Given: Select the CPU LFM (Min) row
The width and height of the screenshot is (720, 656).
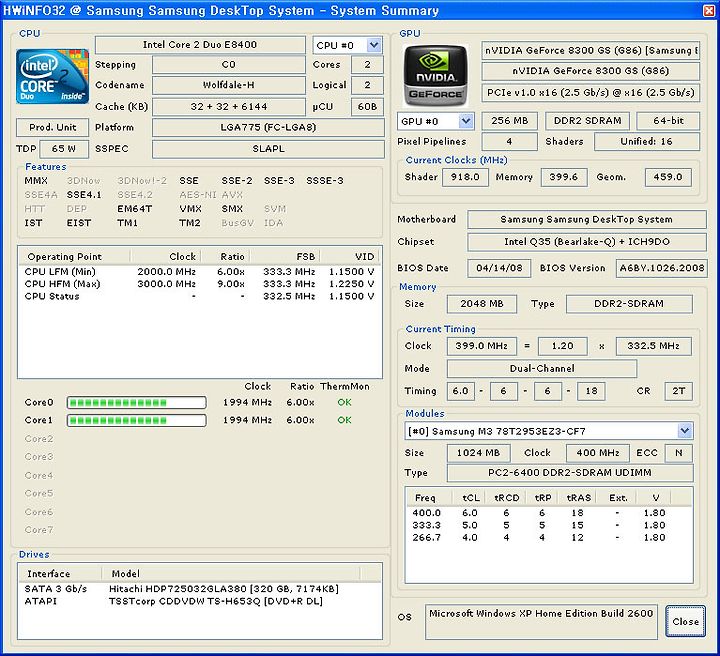Looking at the screenshot, I should 199,272.
